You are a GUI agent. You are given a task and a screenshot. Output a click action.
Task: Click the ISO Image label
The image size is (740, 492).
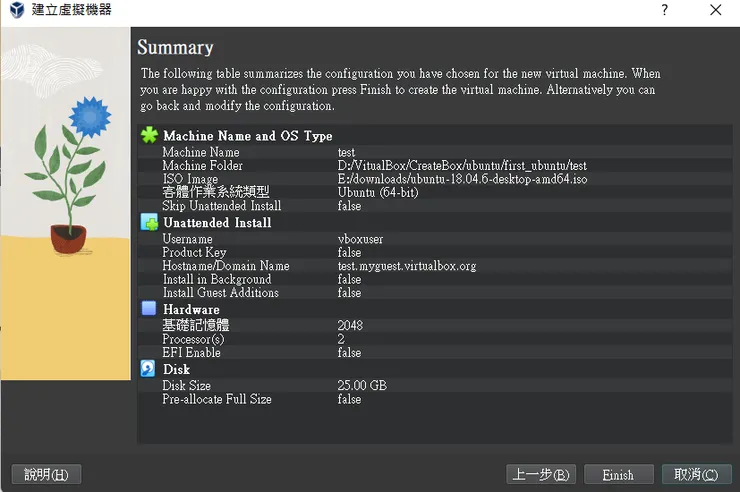coord(190,179)
